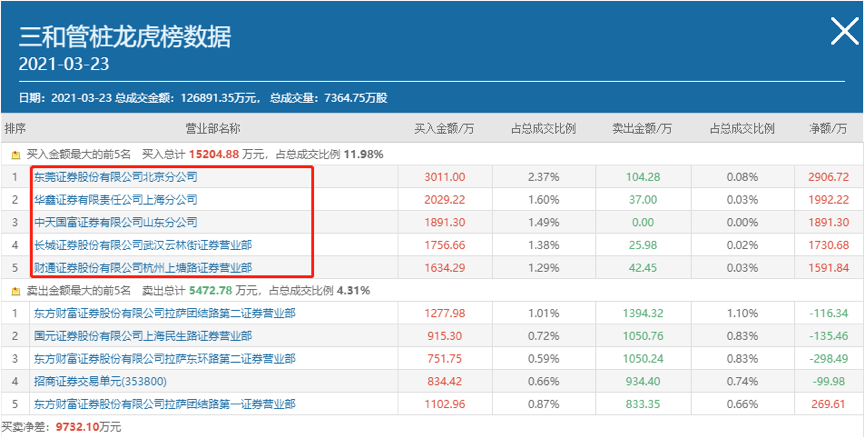Open 东方财富证券拉萨团结路第二证券营业部 link
The image size is (864, 437).
pyautogui.click(x=164, y=312)
